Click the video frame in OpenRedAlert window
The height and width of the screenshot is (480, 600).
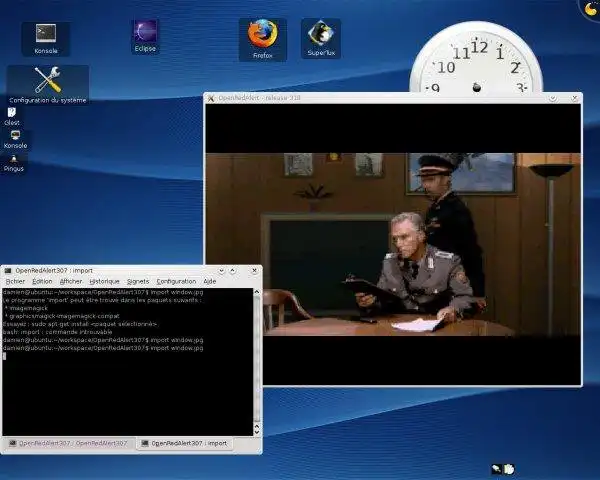click(393, 244)
